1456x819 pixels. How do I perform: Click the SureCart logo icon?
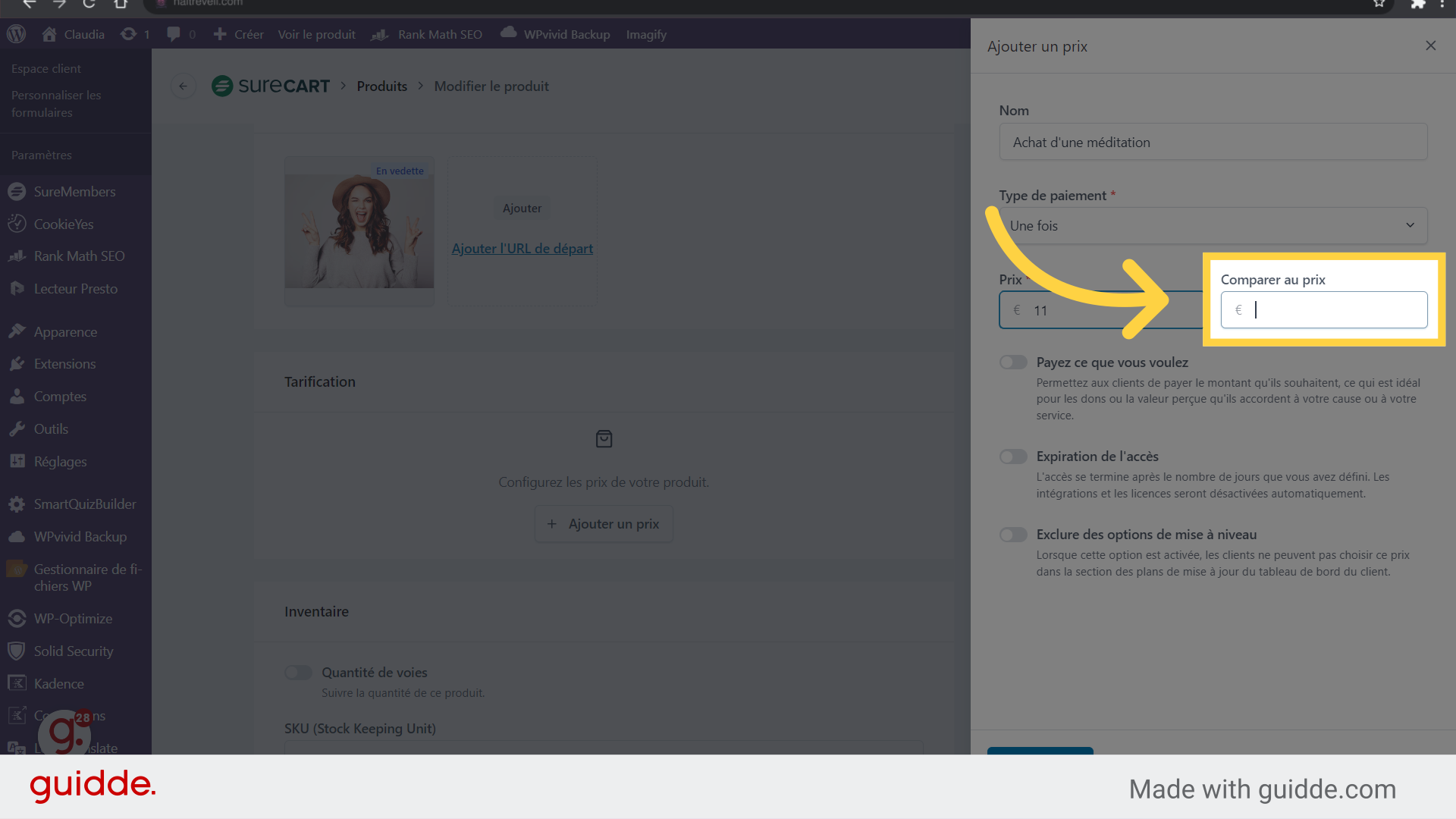click(x=222, y=86)
